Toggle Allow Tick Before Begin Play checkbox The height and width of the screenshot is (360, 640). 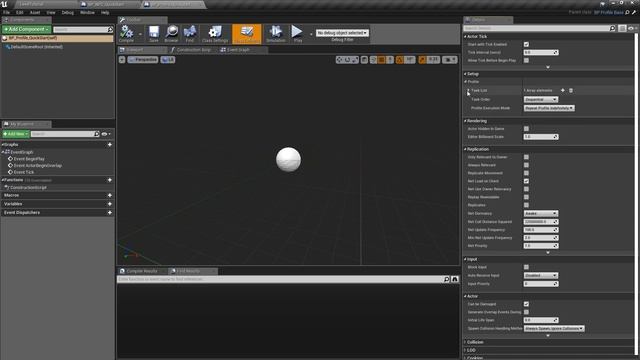click(526, 60)
